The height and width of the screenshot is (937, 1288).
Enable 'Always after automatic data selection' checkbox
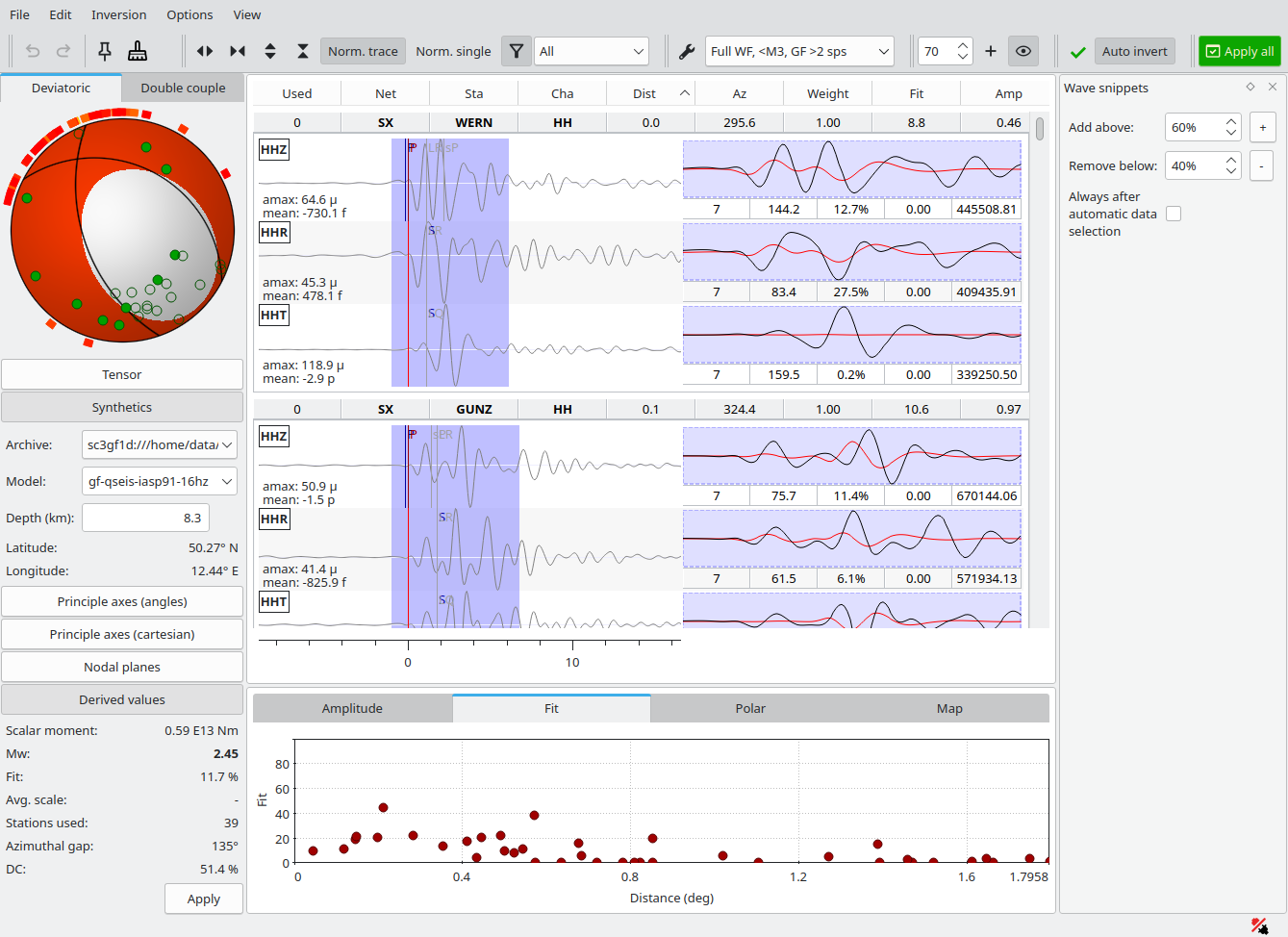click(1174, 214)
